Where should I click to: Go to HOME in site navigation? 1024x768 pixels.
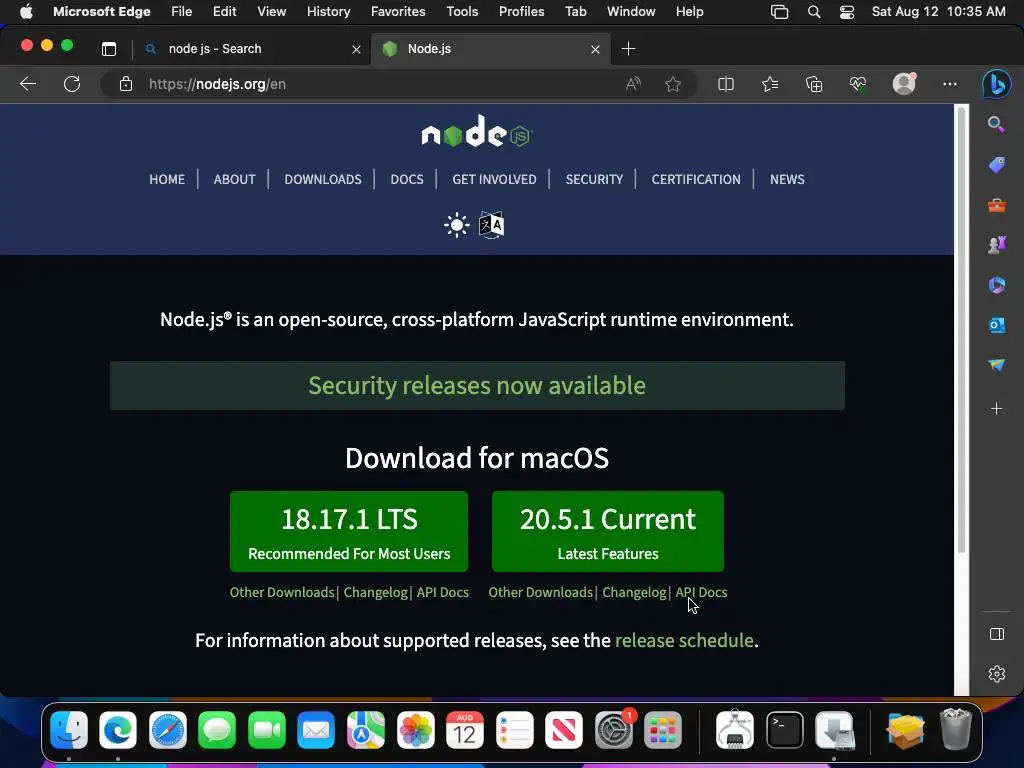click(x=167, y=179)
